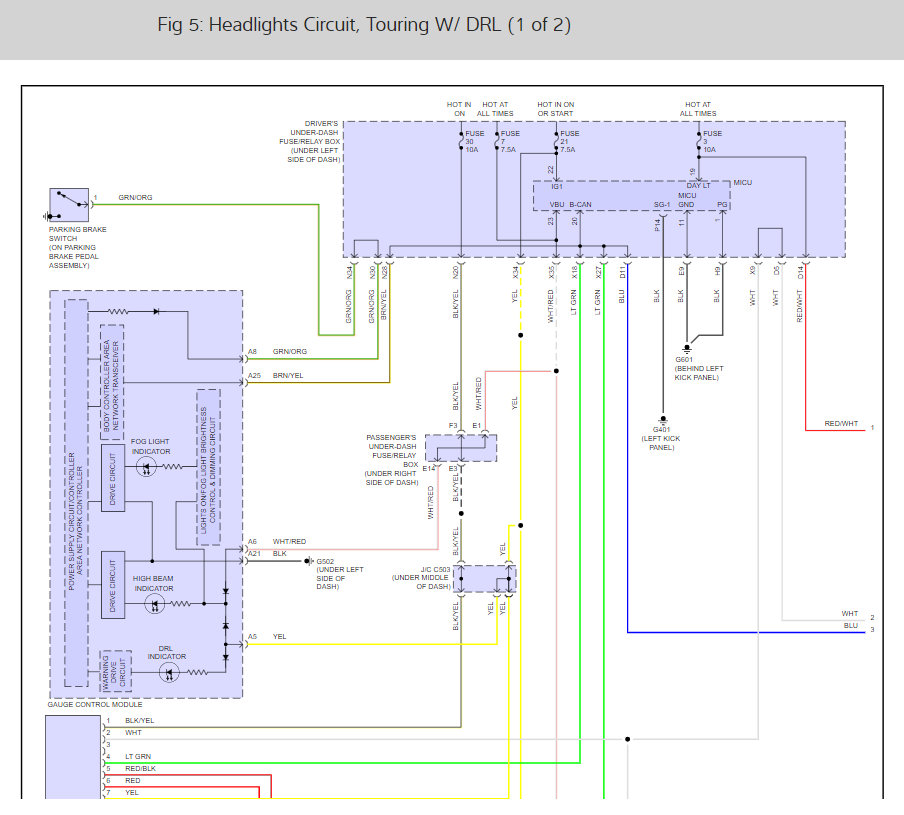
Task: Click the fog light indicator LED symbol
Action: pyautogui.click(x=146, y=466)
